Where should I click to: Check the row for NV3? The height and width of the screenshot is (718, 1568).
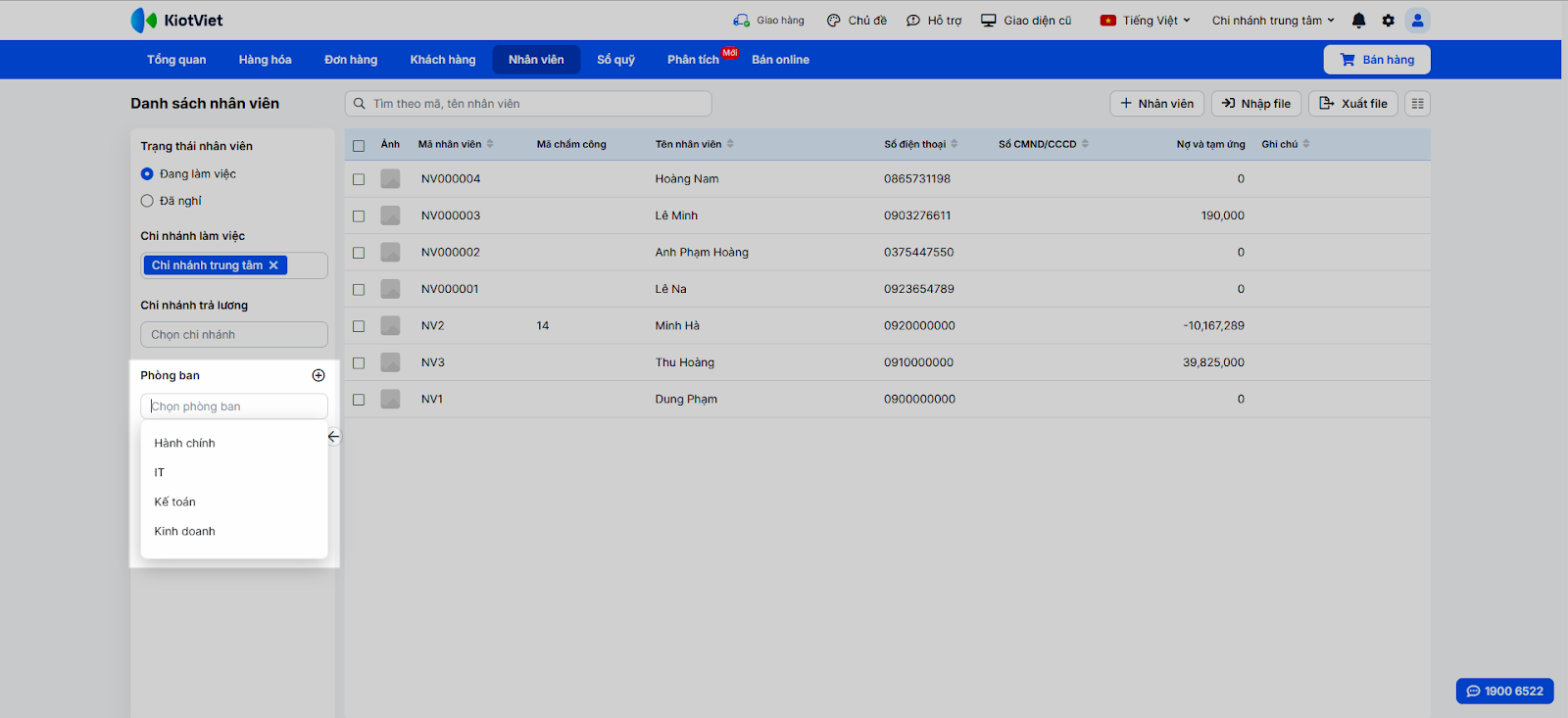tap(359, 362)
